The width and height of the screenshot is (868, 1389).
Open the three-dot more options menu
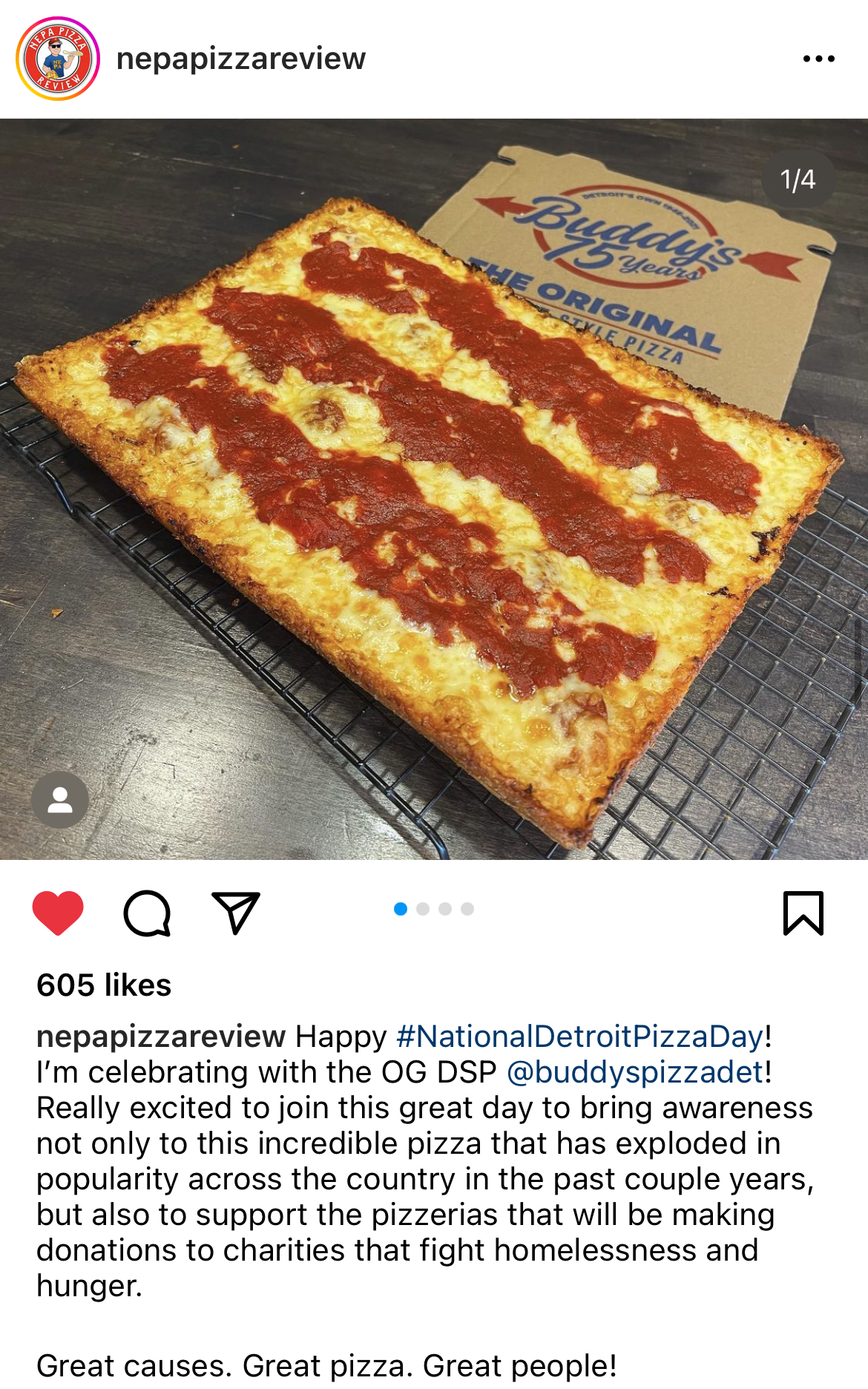pos(819,59)
